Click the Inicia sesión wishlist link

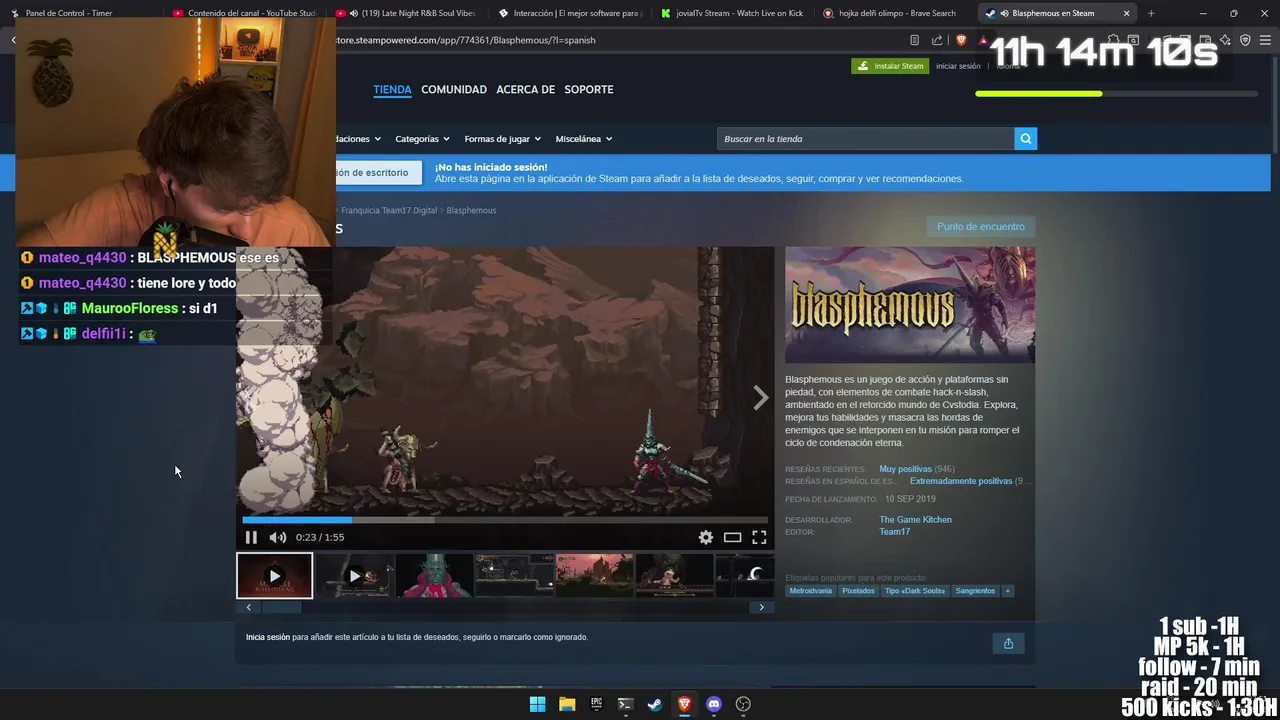(x=268, y=637)
